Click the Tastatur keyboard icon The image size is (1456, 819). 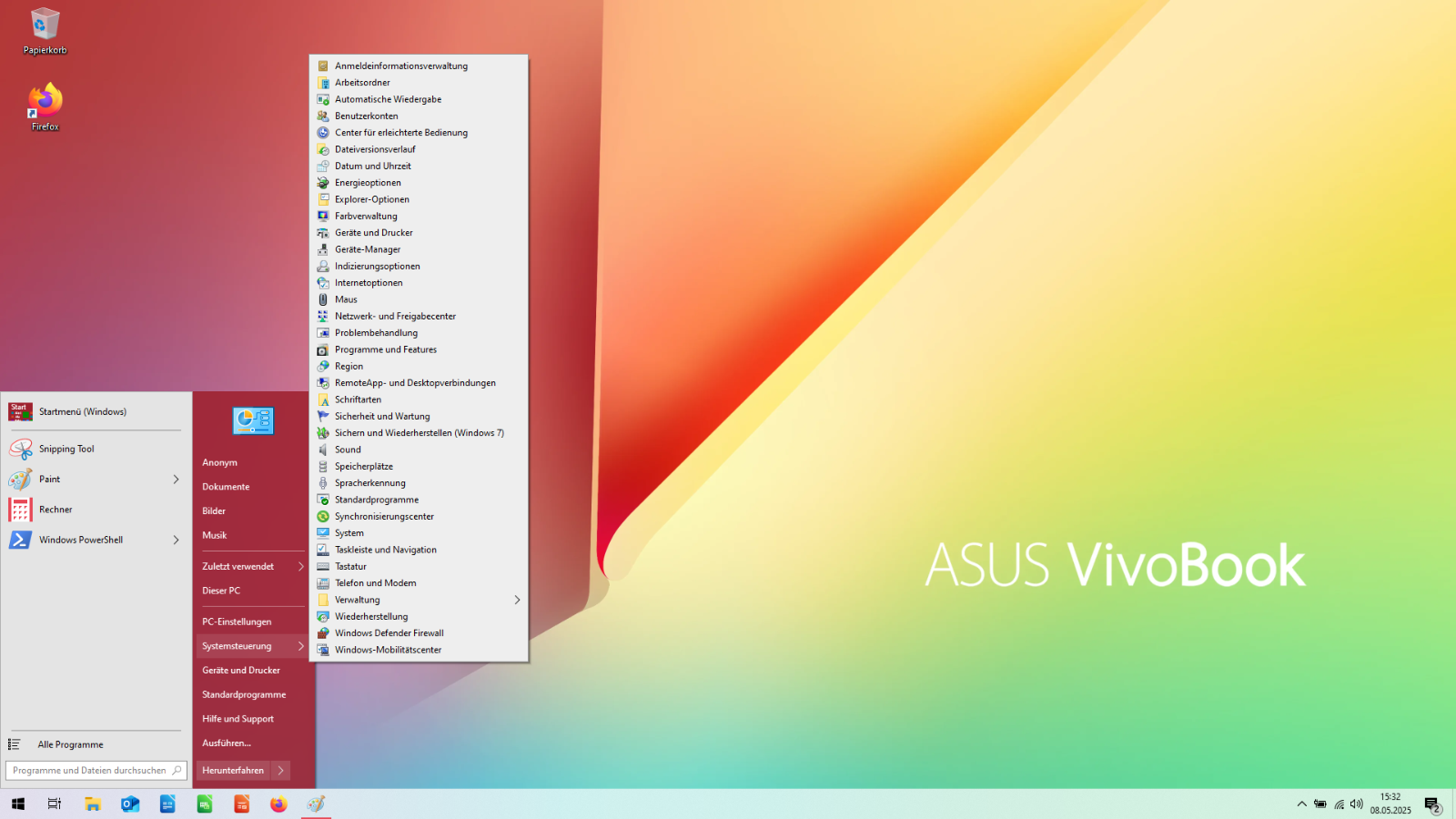click(323, 566)
